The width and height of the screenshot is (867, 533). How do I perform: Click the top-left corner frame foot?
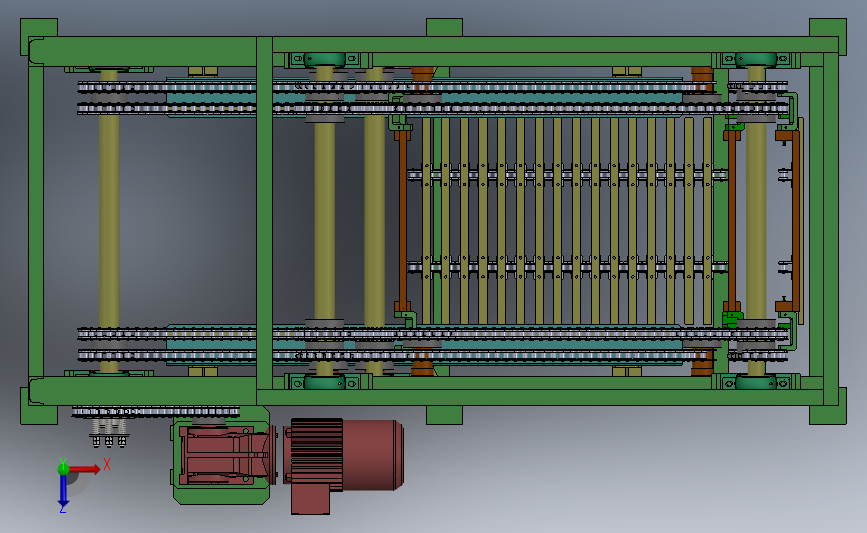39,36
